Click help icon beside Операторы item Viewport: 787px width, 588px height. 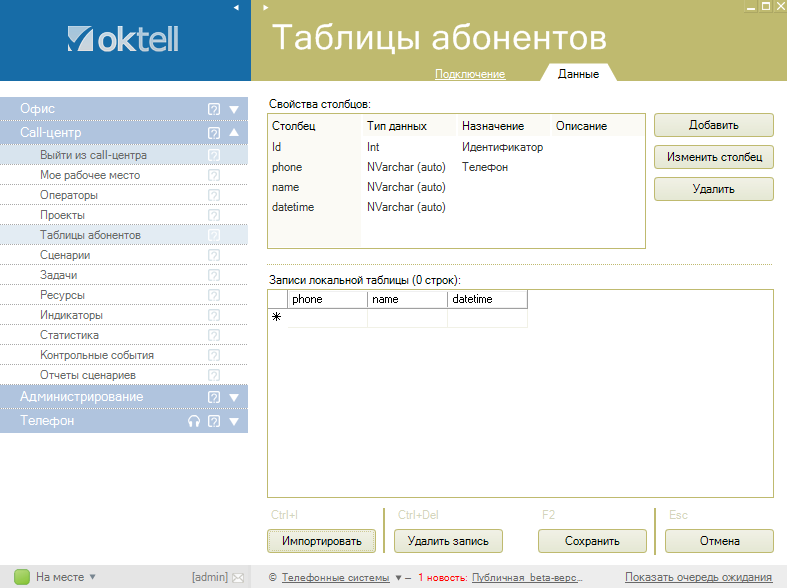(213, 195)
